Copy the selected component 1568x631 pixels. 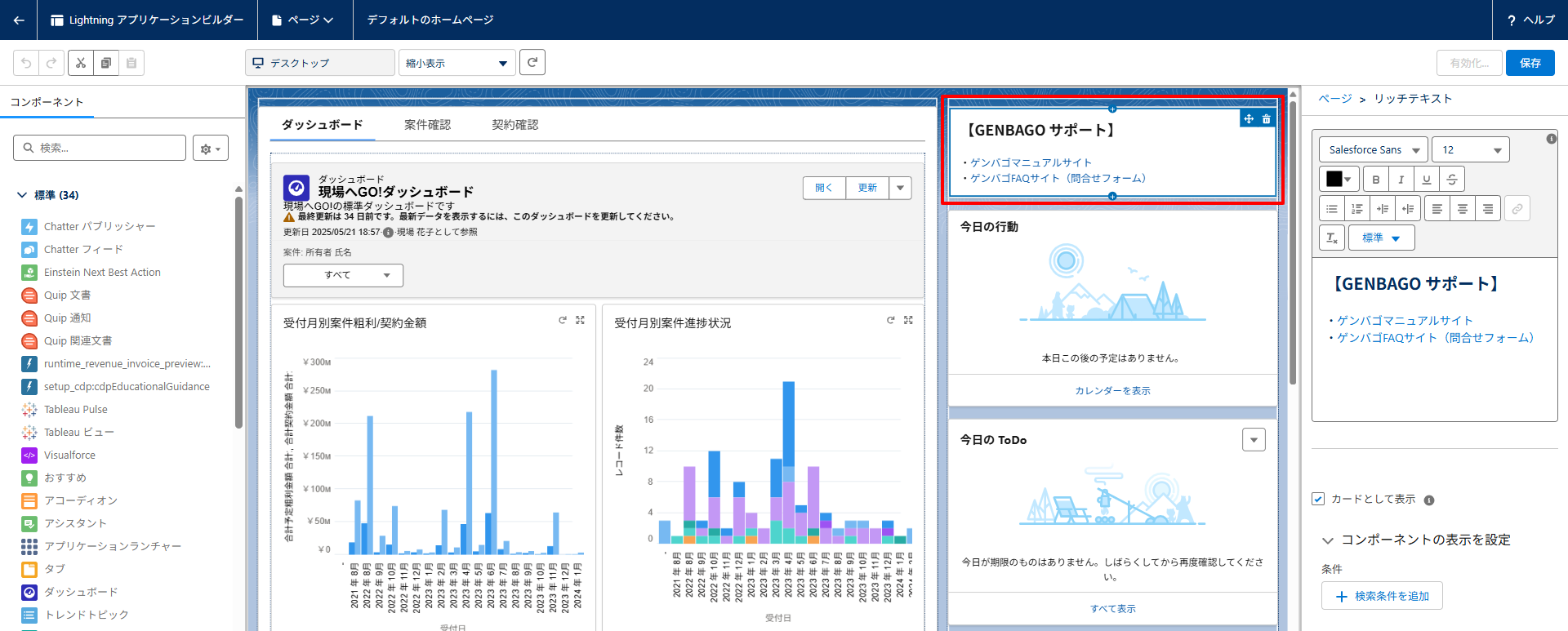tap(105, 63)
